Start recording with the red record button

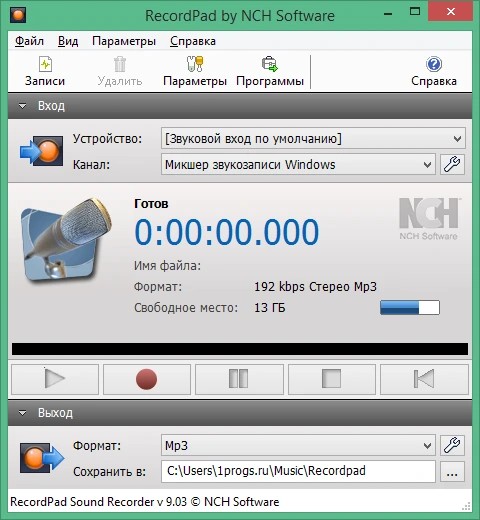click(x=147, y=379)
